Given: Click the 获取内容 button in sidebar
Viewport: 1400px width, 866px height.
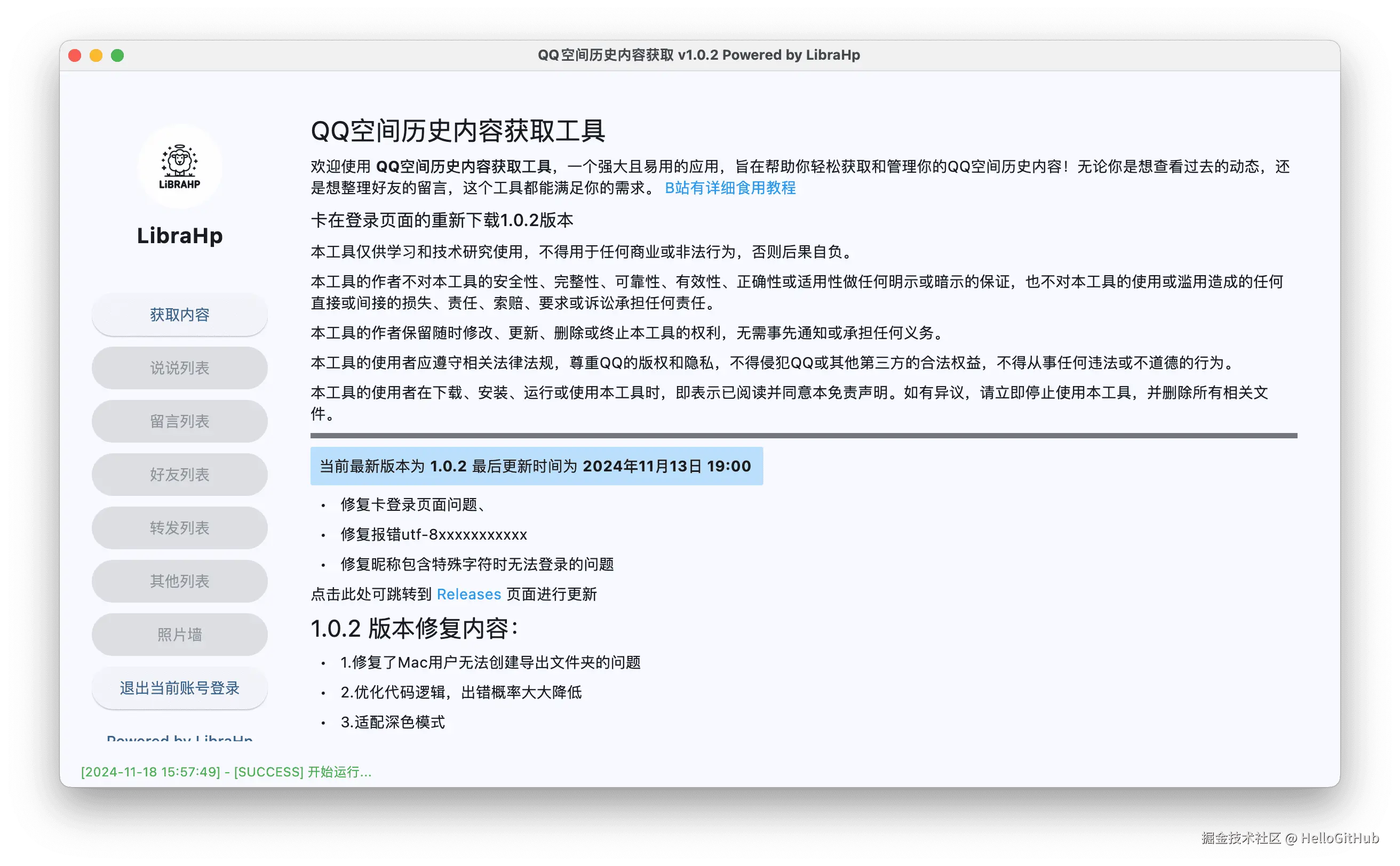Looking at the screenshot, I should click(x=179, y=315).
